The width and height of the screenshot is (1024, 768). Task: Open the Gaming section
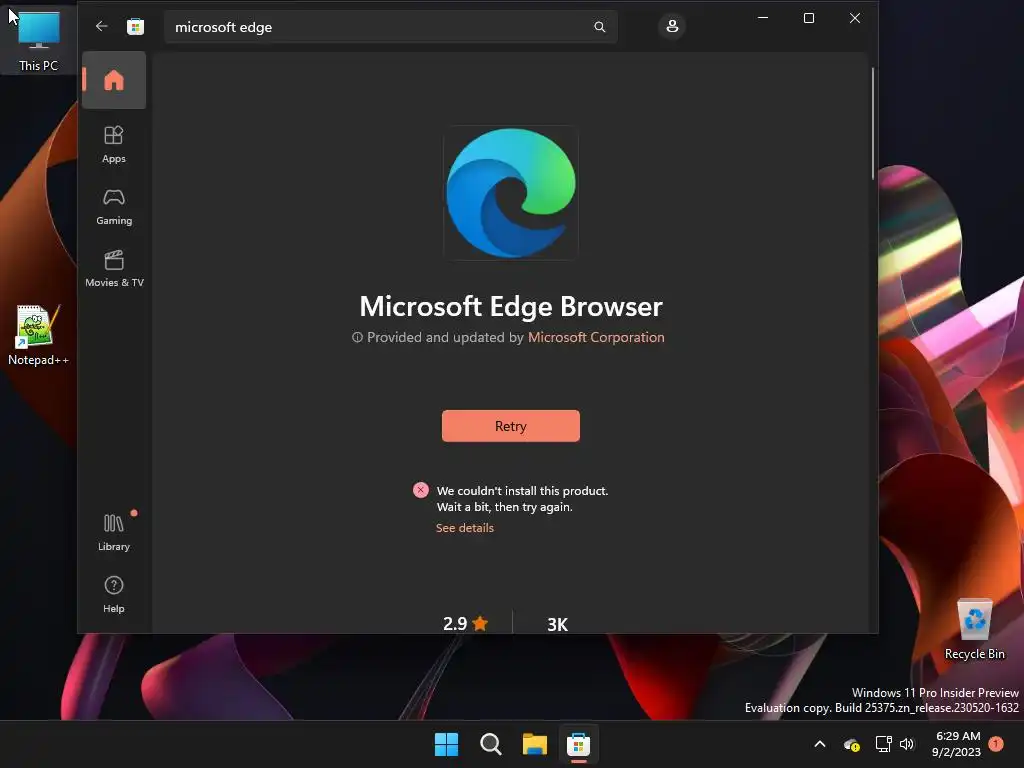pyautogui.click(x=114, y=206)
